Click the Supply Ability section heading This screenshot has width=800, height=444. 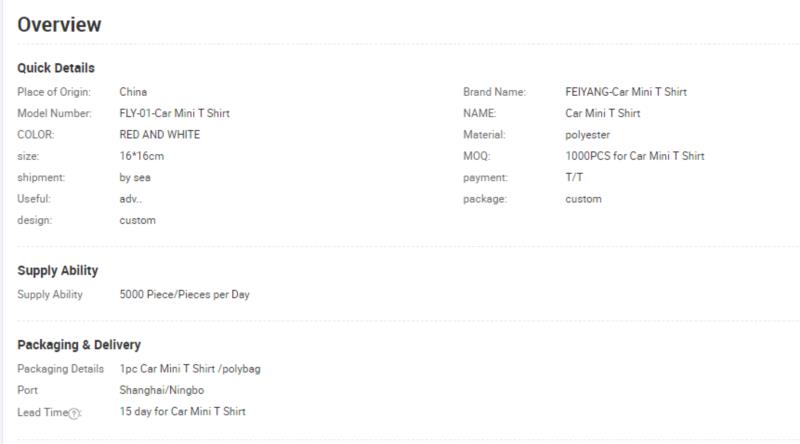pyautogui.click(x=58, y=270)
